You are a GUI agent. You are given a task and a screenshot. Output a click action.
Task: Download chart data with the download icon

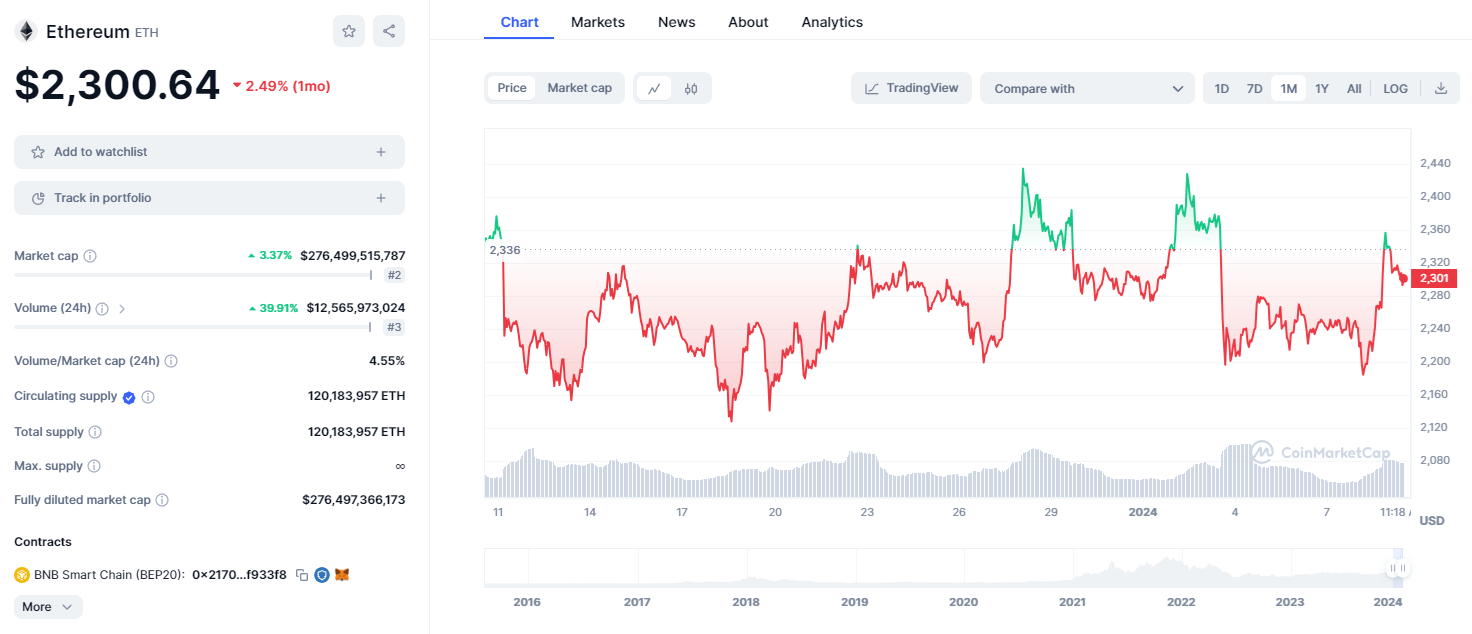[x=1441, y=88]
